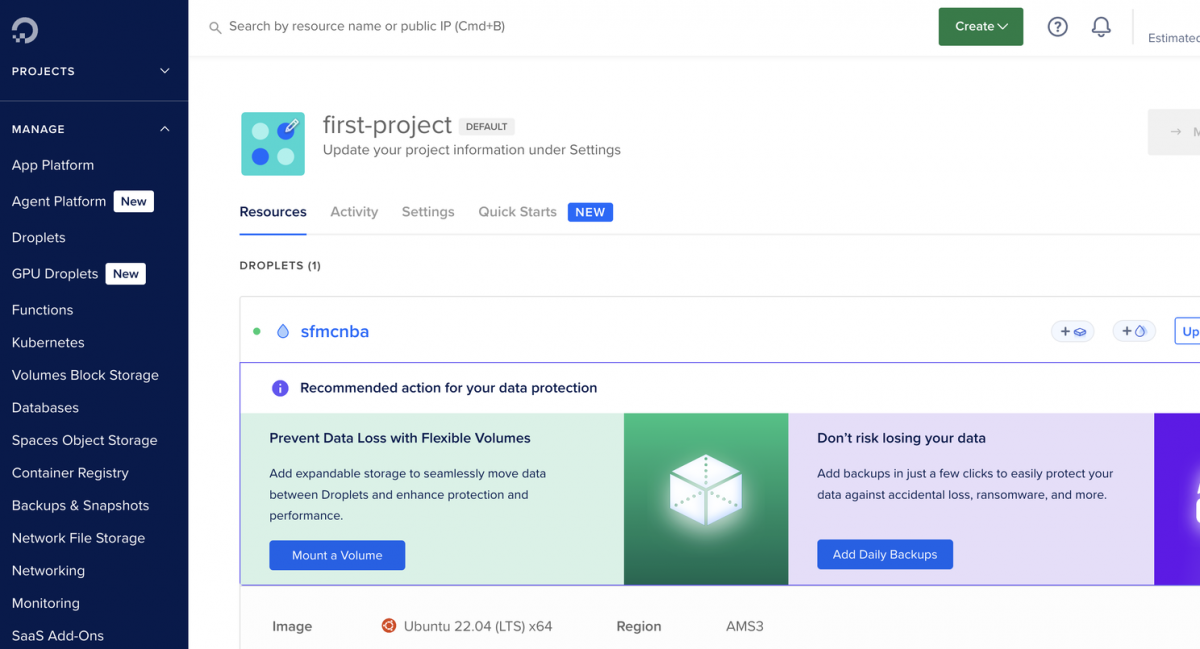Collapse the Manage section in sidebar
This screenshot has width=1200, height=649.
[165, 129]
